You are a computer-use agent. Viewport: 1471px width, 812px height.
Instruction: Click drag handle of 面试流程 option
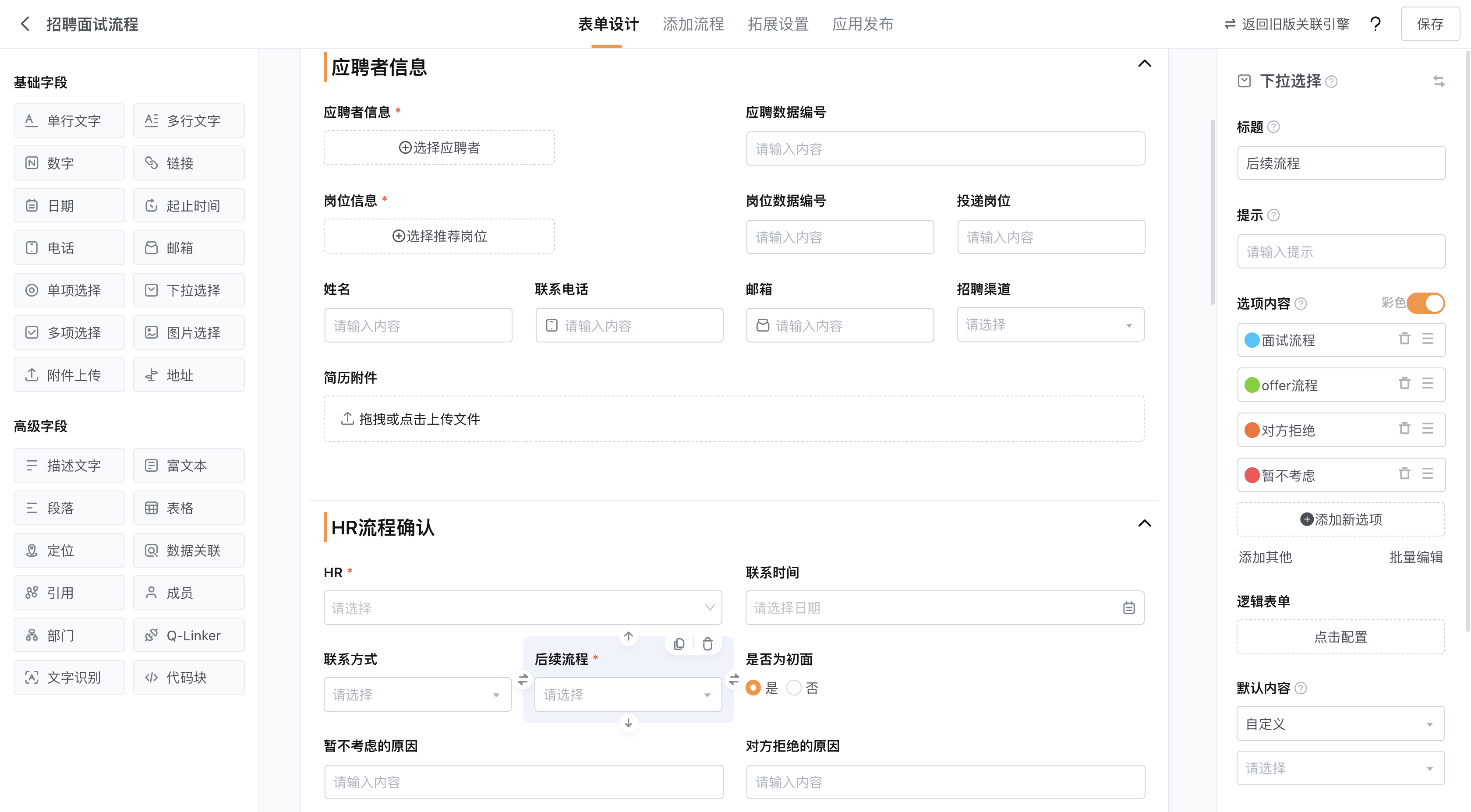click(1428, 339)
